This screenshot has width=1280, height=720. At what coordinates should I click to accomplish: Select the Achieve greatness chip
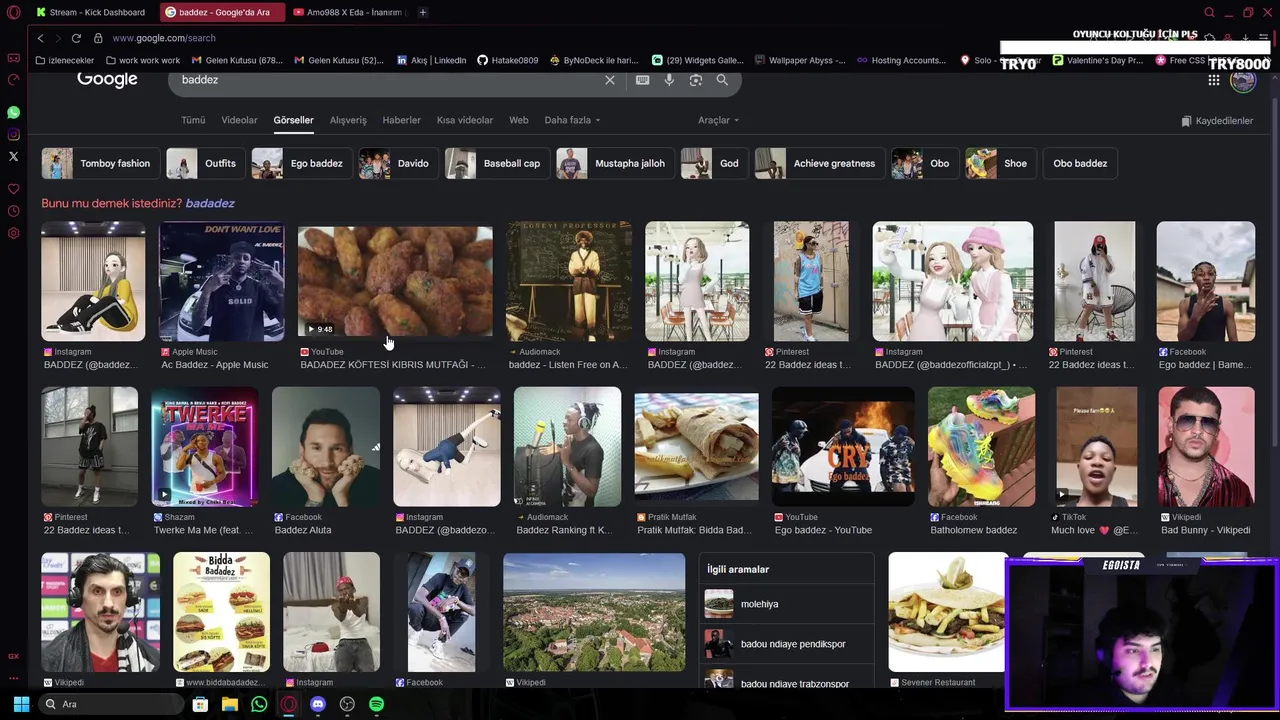point(820,163)
